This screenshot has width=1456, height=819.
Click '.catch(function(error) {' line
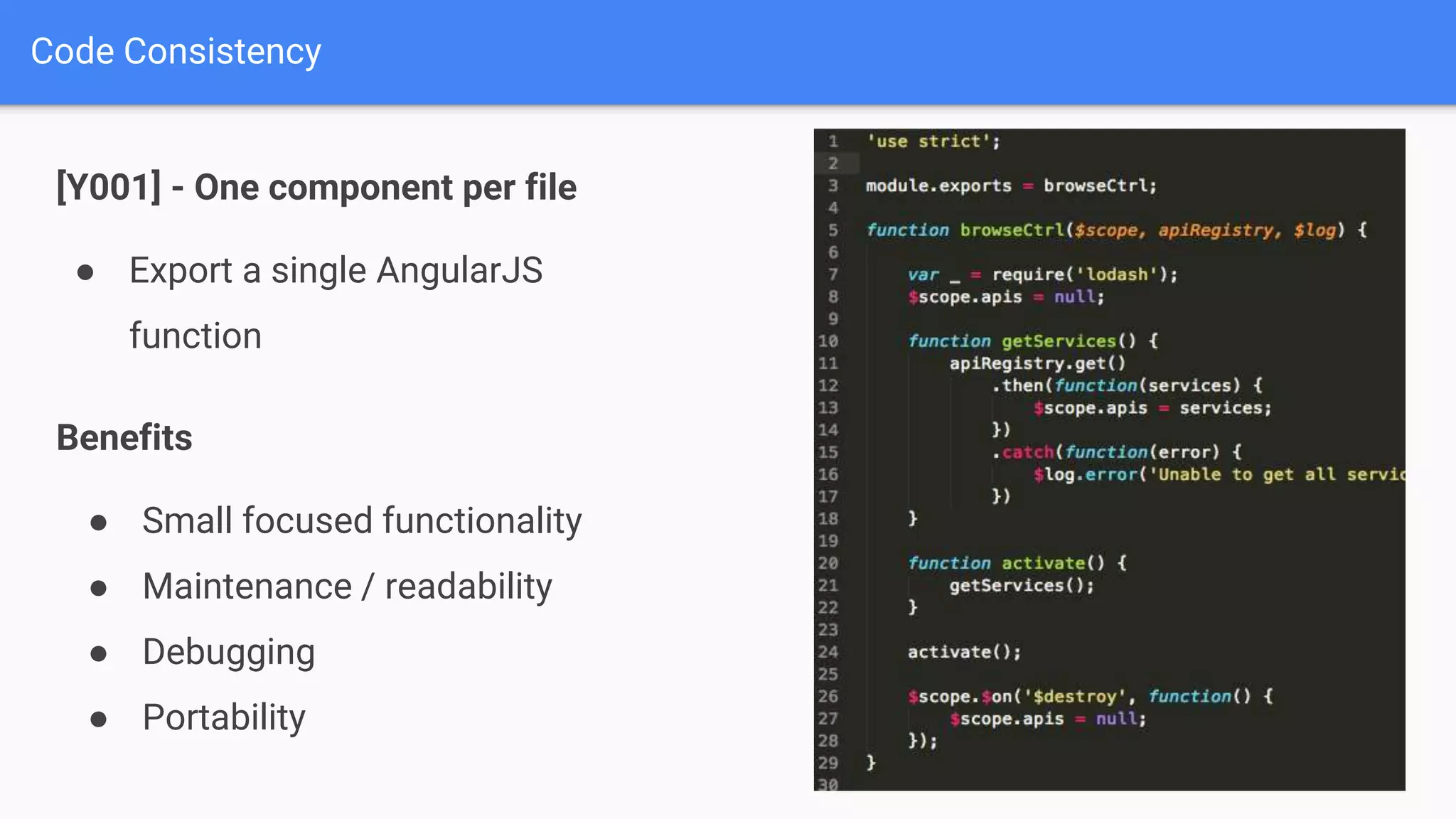pos(1116,452)
